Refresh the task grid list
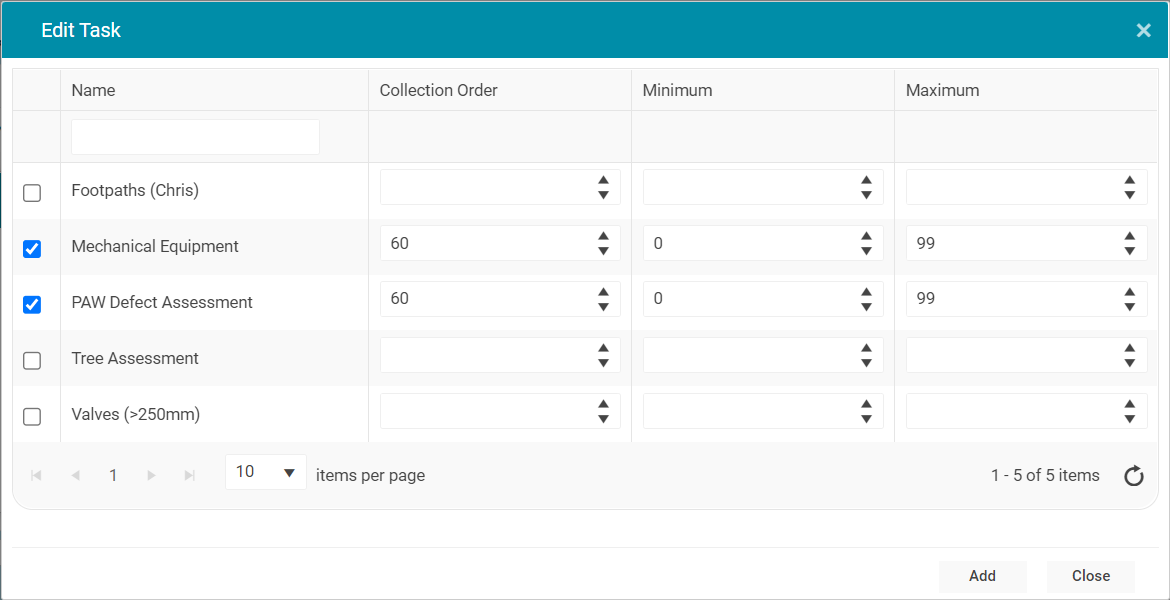The width and height of the screenshot is (1170, 600). pyautogui.click(x=1133, y=476)
